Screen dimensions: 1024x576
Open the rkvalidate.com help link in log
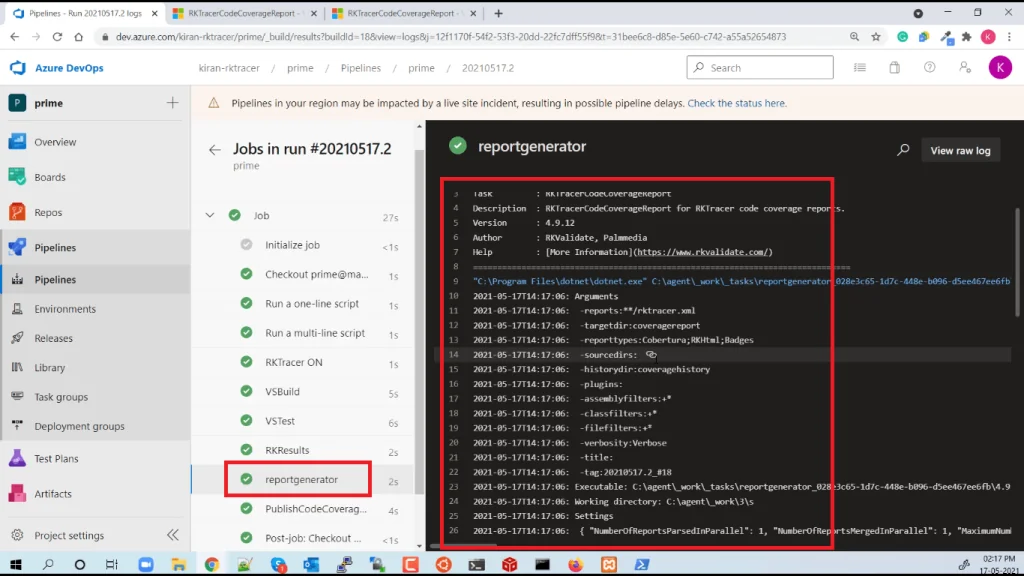point(703,252)
